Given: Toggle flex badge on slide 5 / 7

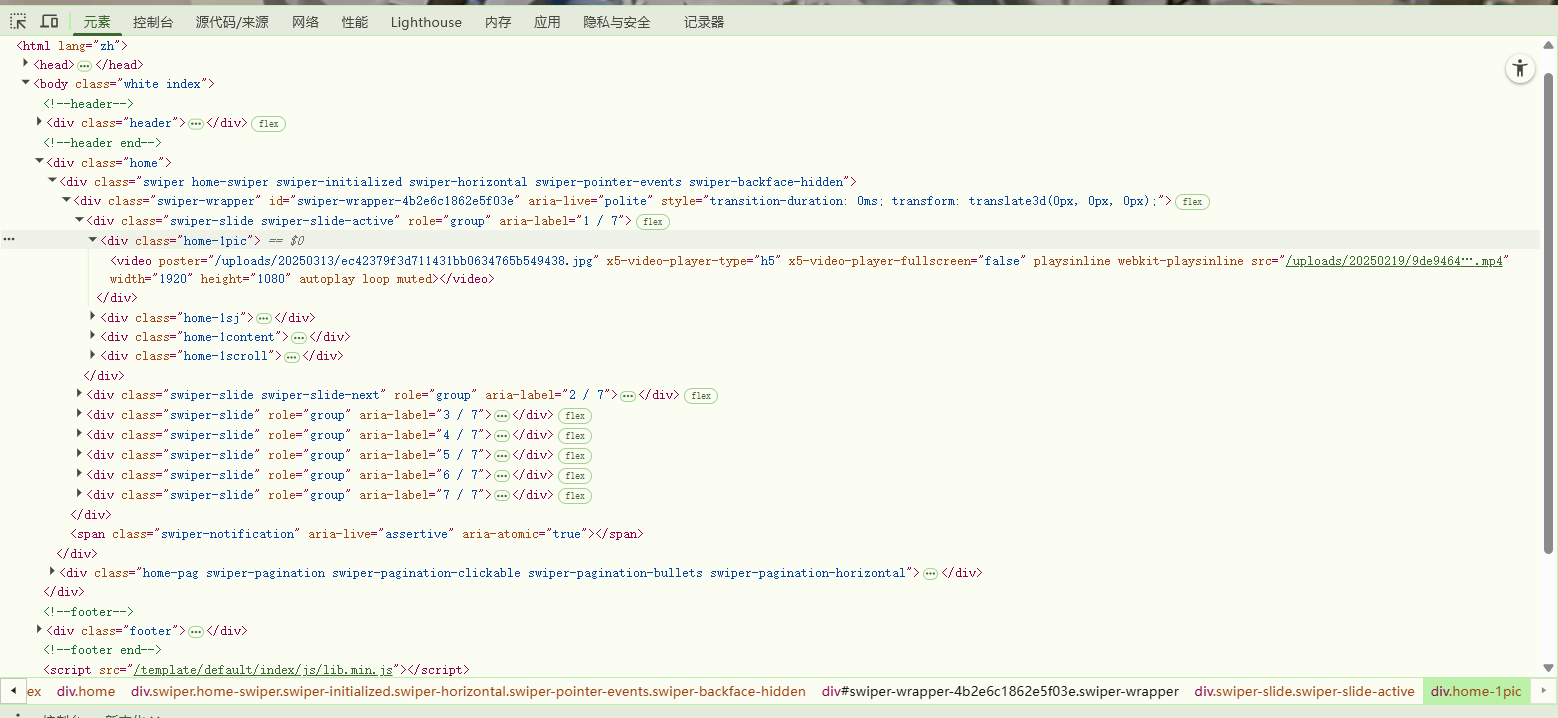Looking at the screenshot, I should 574,456.
